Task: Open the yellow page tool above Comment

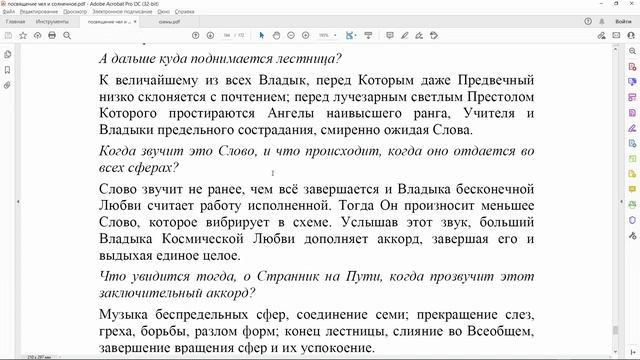Action: point(632,174)
